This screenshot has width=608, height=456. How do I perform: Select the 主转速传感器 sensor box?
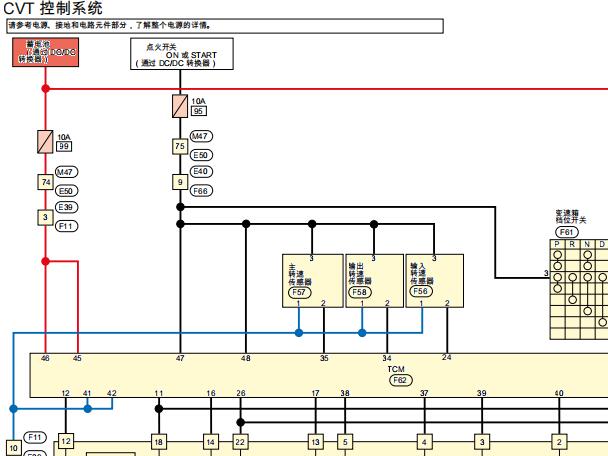tap(313, 281)
